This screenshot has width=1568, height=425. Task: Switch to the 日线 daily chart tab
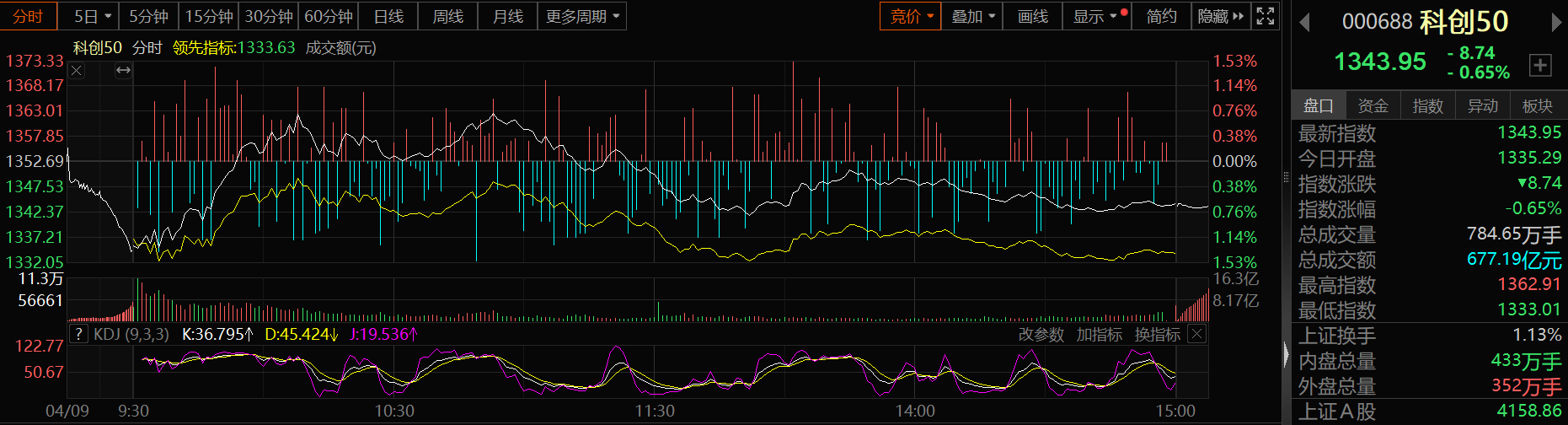click(388, 16)
